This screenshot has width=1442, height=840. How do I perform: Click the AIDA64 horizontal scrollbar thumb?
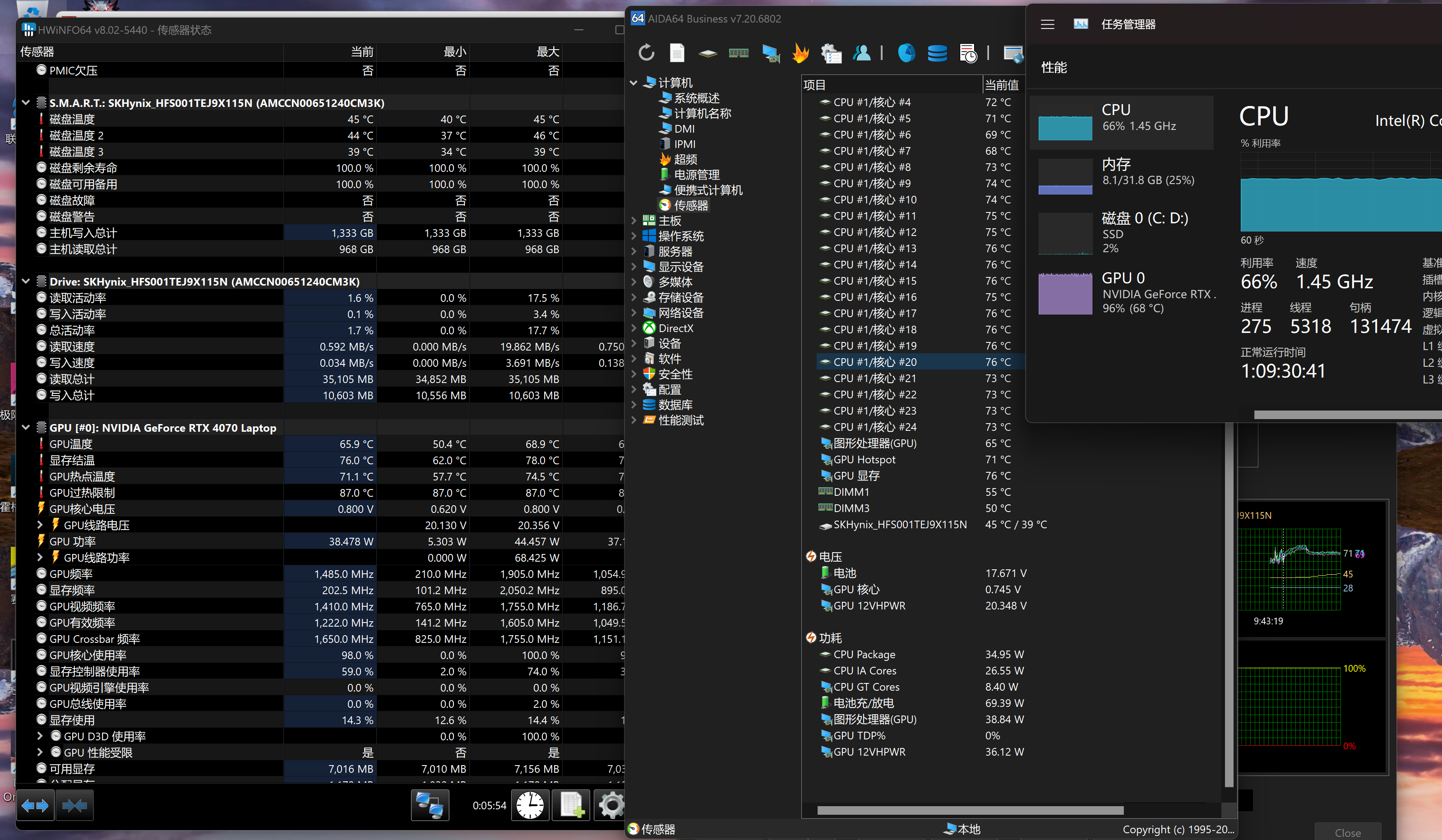[x=970, y=810]
